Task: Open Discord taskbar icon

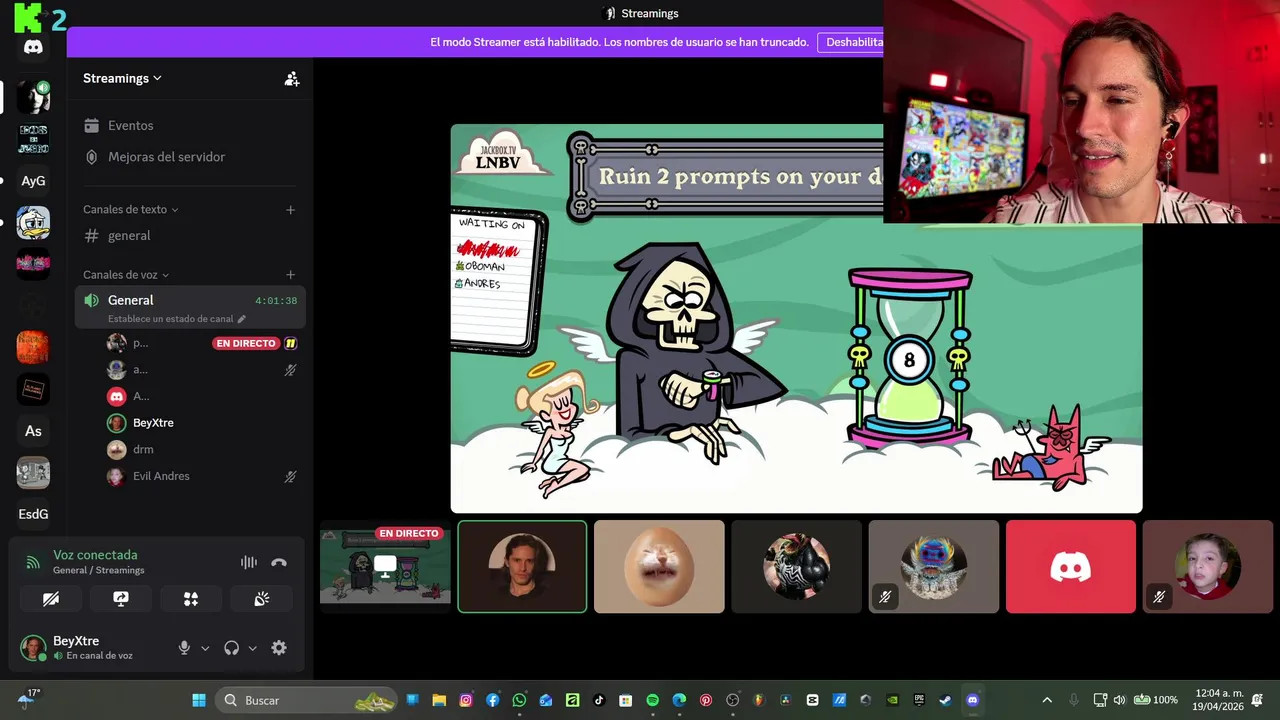Action: 972,700
